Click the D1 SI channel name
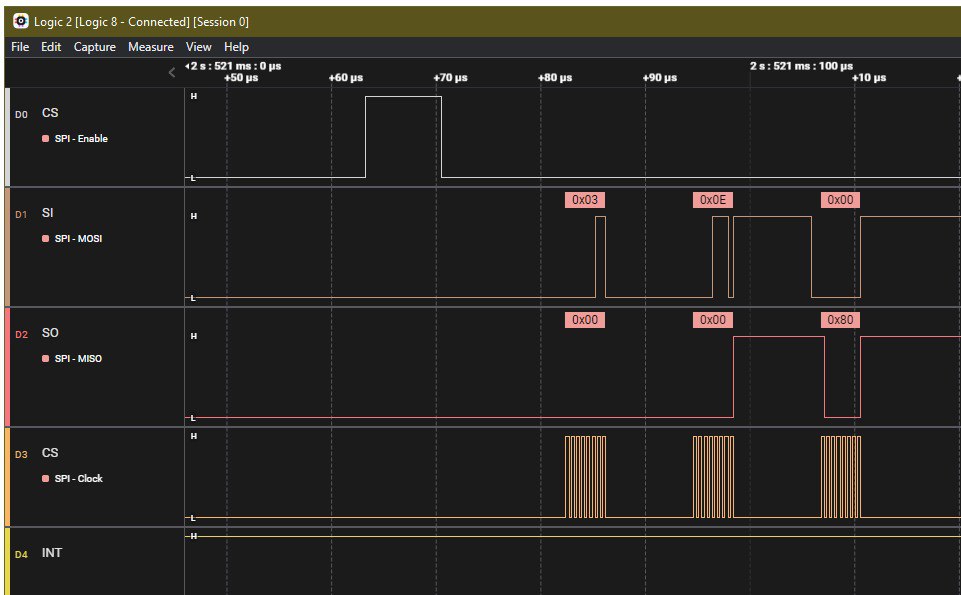Image resolution: width=961 pixels, height=595 pixels. pos(47,214)
